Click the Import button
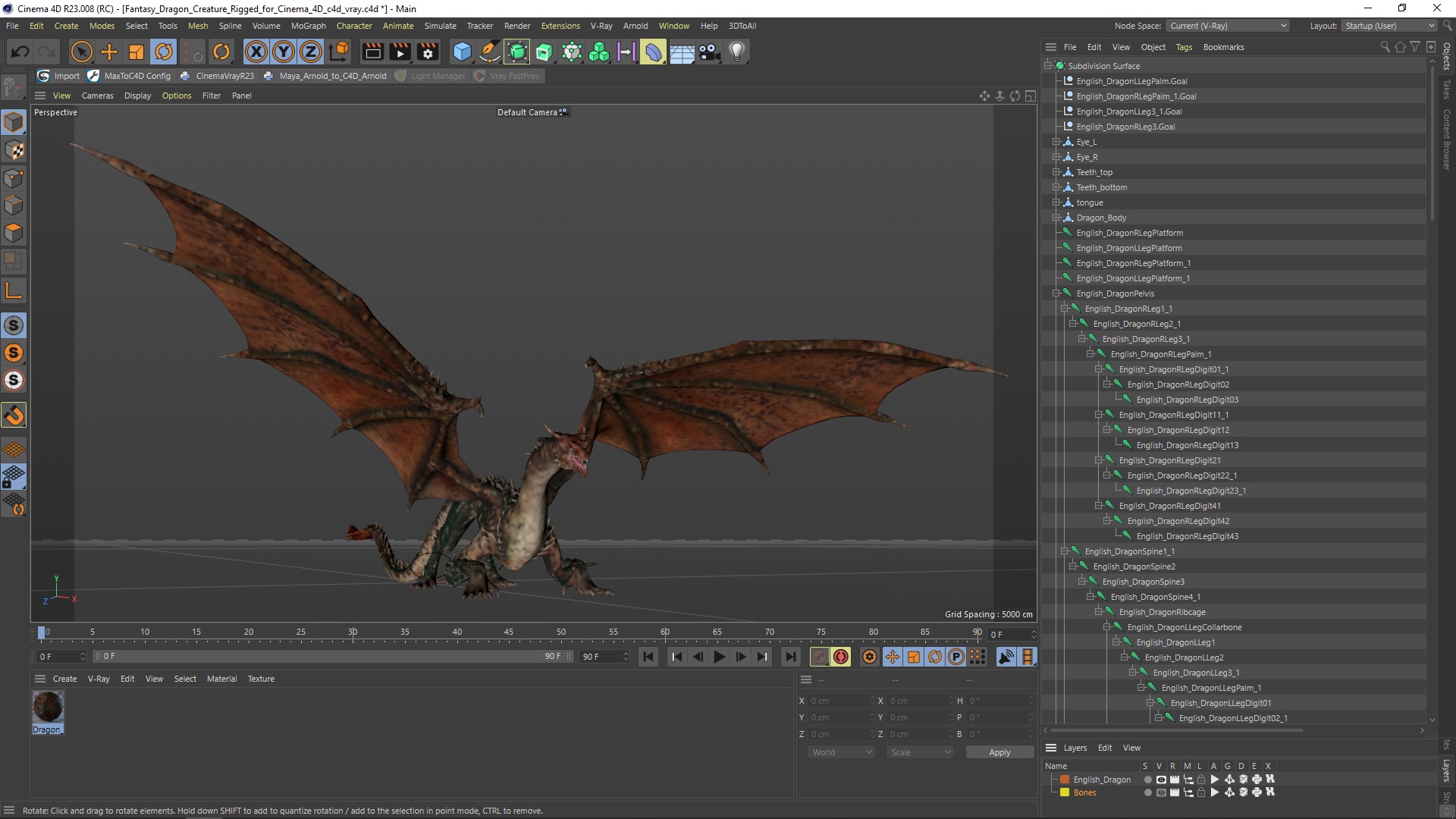Screen dimensions: 1456x819 (x=58, y=76)
